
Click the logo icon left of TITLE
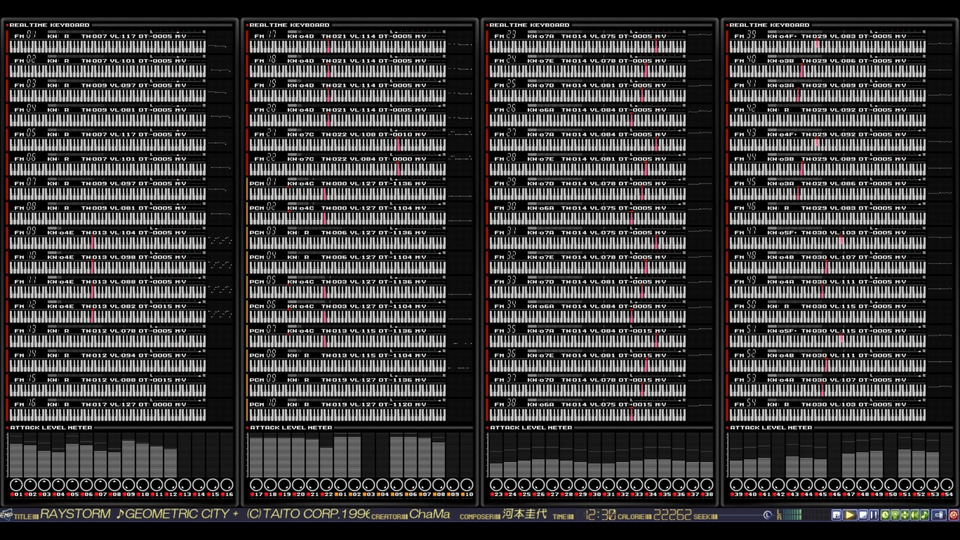point(6,514)
